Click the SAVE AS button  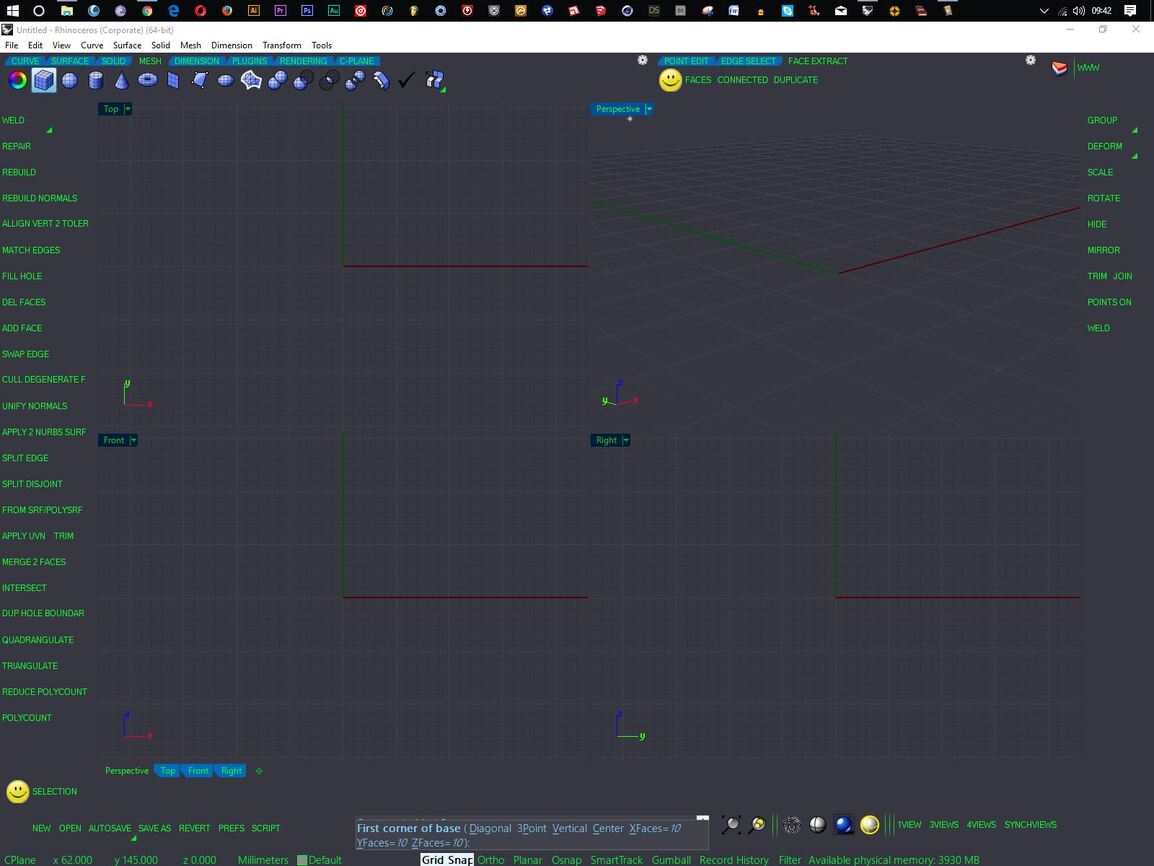(x=155, y=828)
